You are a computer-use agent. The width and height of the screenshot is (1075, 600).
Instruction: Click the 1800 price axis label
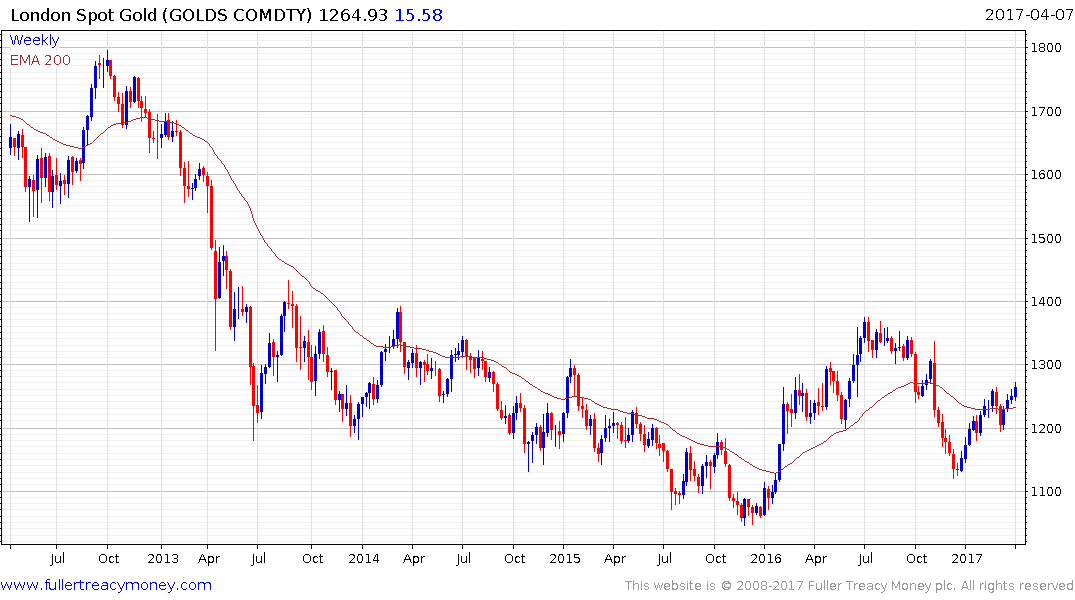point(1046,47)
